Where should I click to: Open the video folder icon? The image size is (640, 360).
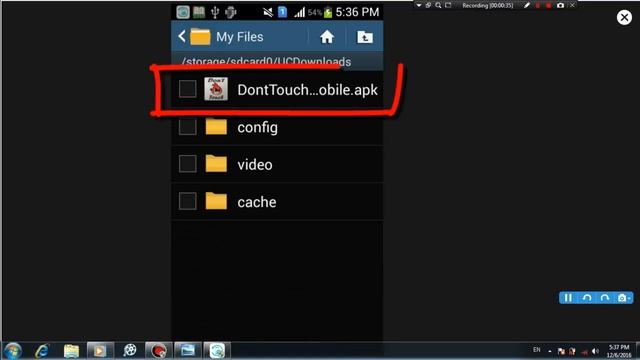[216, 164]
